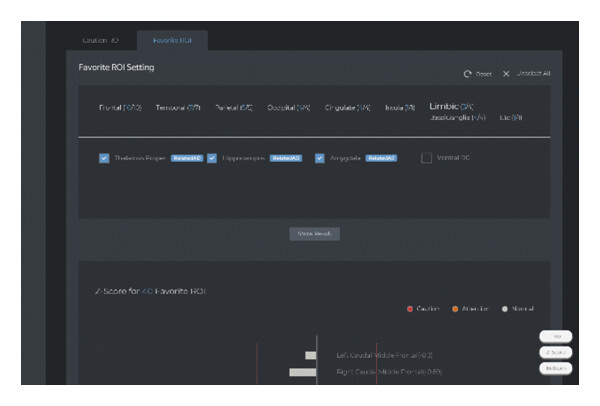Screen dimensions: 600x406
Task: Click the red Caution legend dot
Action: click(410, 309)
